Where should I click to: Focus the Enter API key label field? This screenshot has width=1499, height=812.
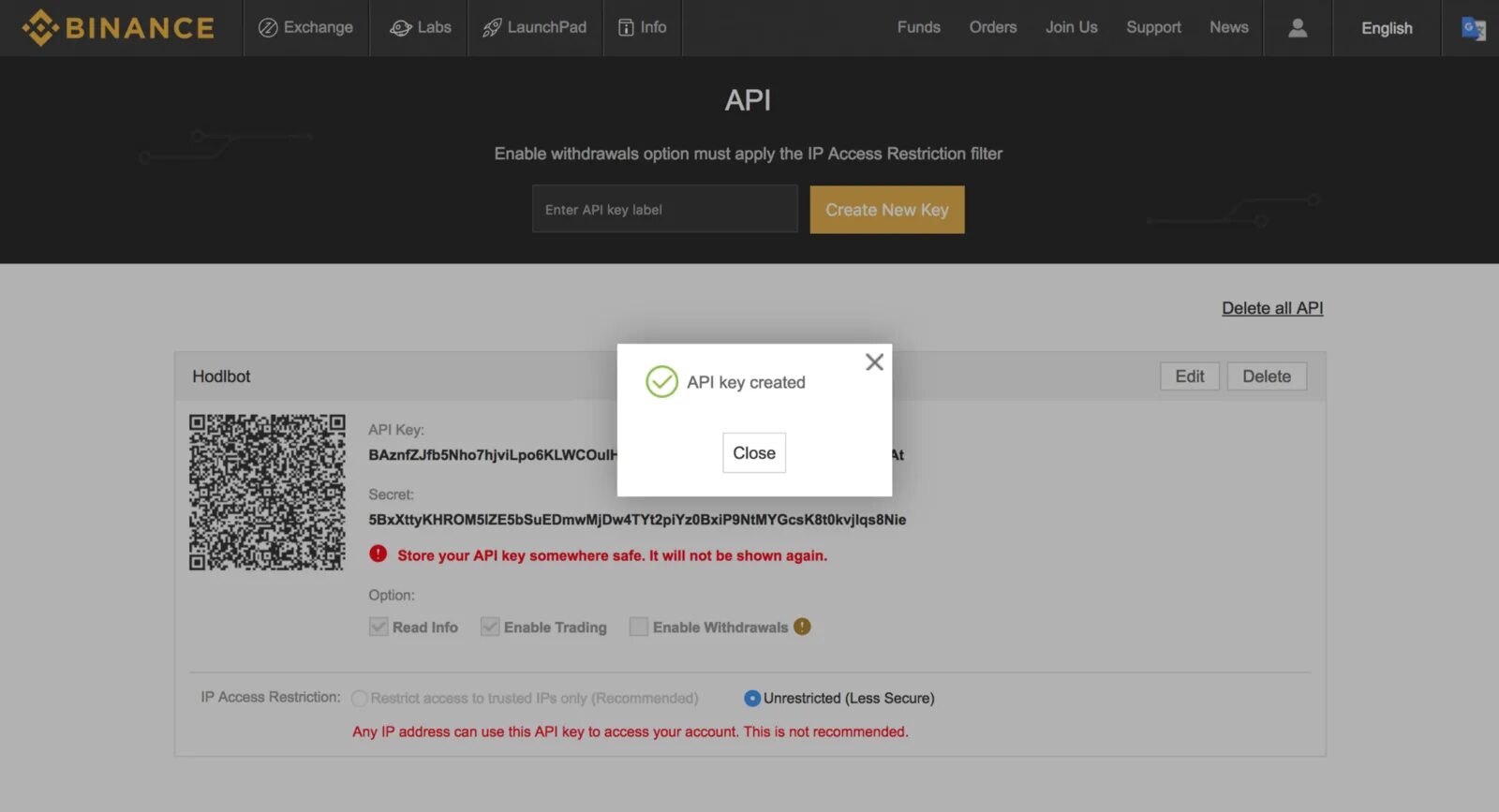pyautogui.click(x=664, y=209)
